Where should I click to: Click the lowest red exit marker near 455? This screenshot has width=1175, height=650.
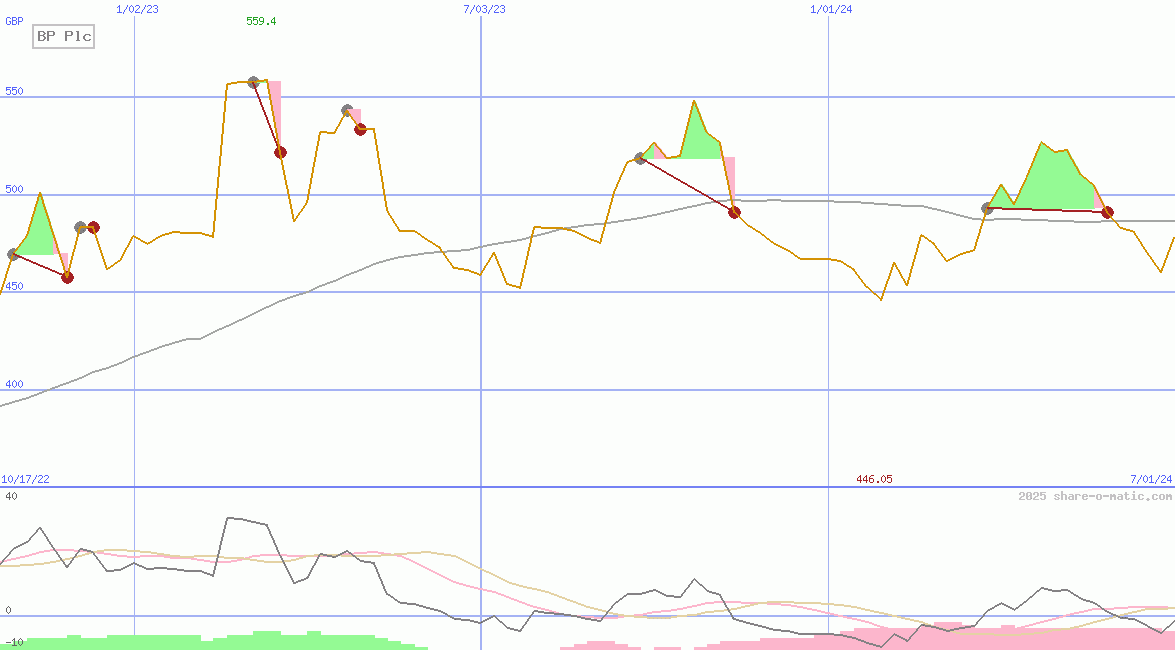pos(67,277)
